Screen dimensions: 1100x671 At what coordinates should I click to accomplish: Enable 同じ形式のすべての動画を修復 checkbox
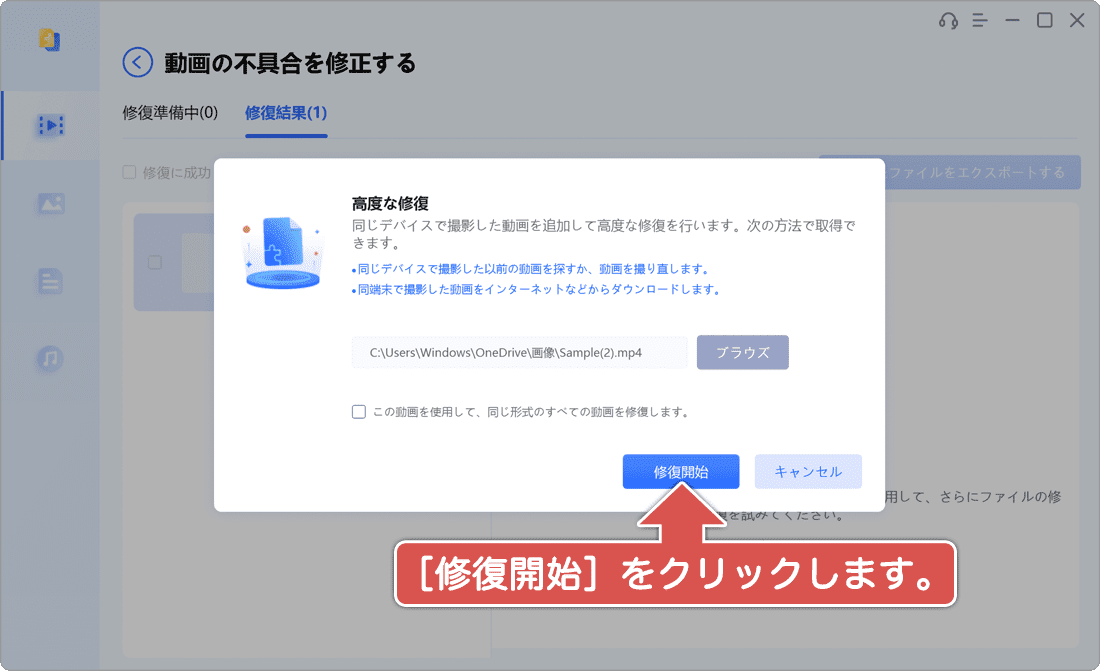tap(358, 411)
